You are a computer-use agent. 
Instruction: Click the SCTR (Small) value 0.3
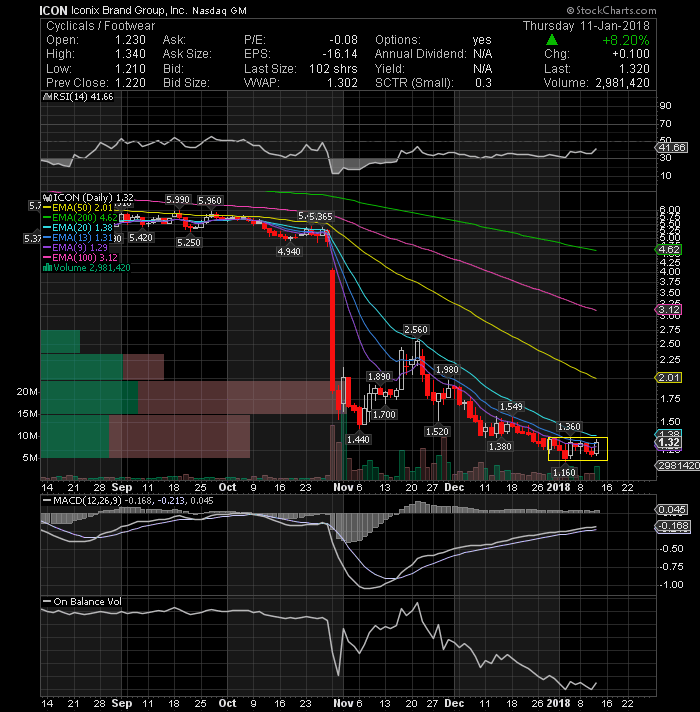pyautogui.click(x=483, y=83)
